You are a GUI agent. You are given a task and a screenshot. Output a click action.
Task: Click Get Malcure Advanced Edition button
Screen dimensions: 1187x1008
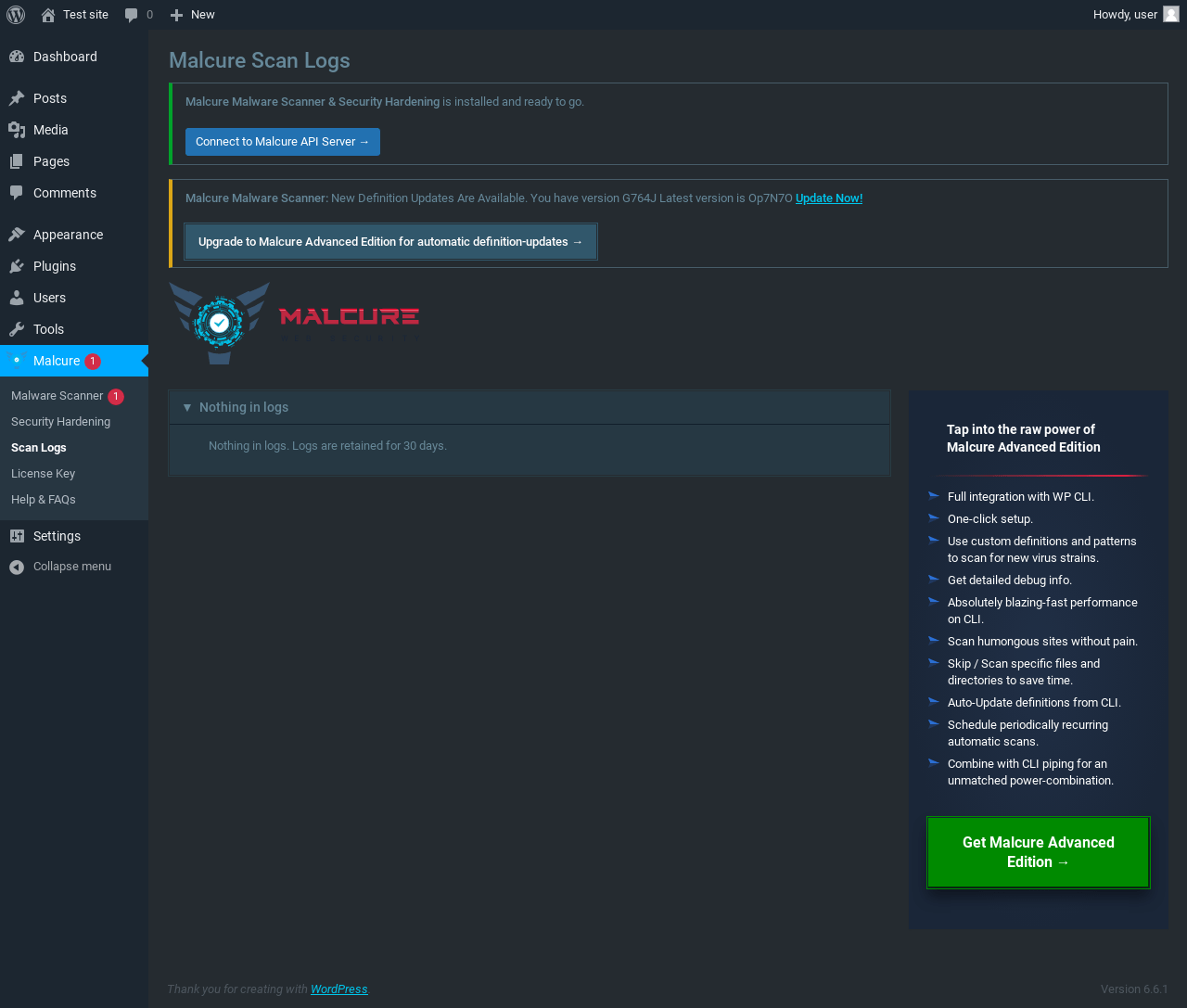(1039, 852)
